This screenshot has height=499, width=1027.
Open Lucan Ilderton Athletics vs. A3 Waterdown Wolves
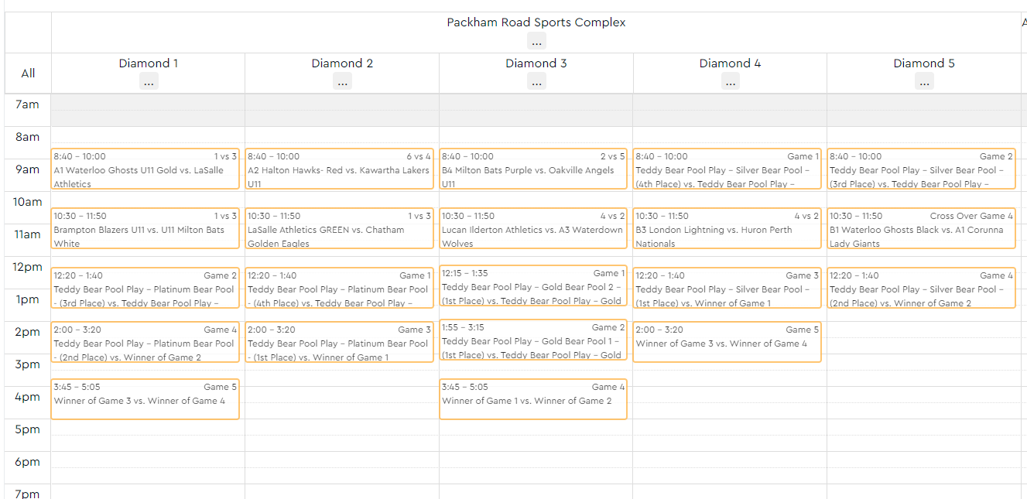(x=533, y=229)
